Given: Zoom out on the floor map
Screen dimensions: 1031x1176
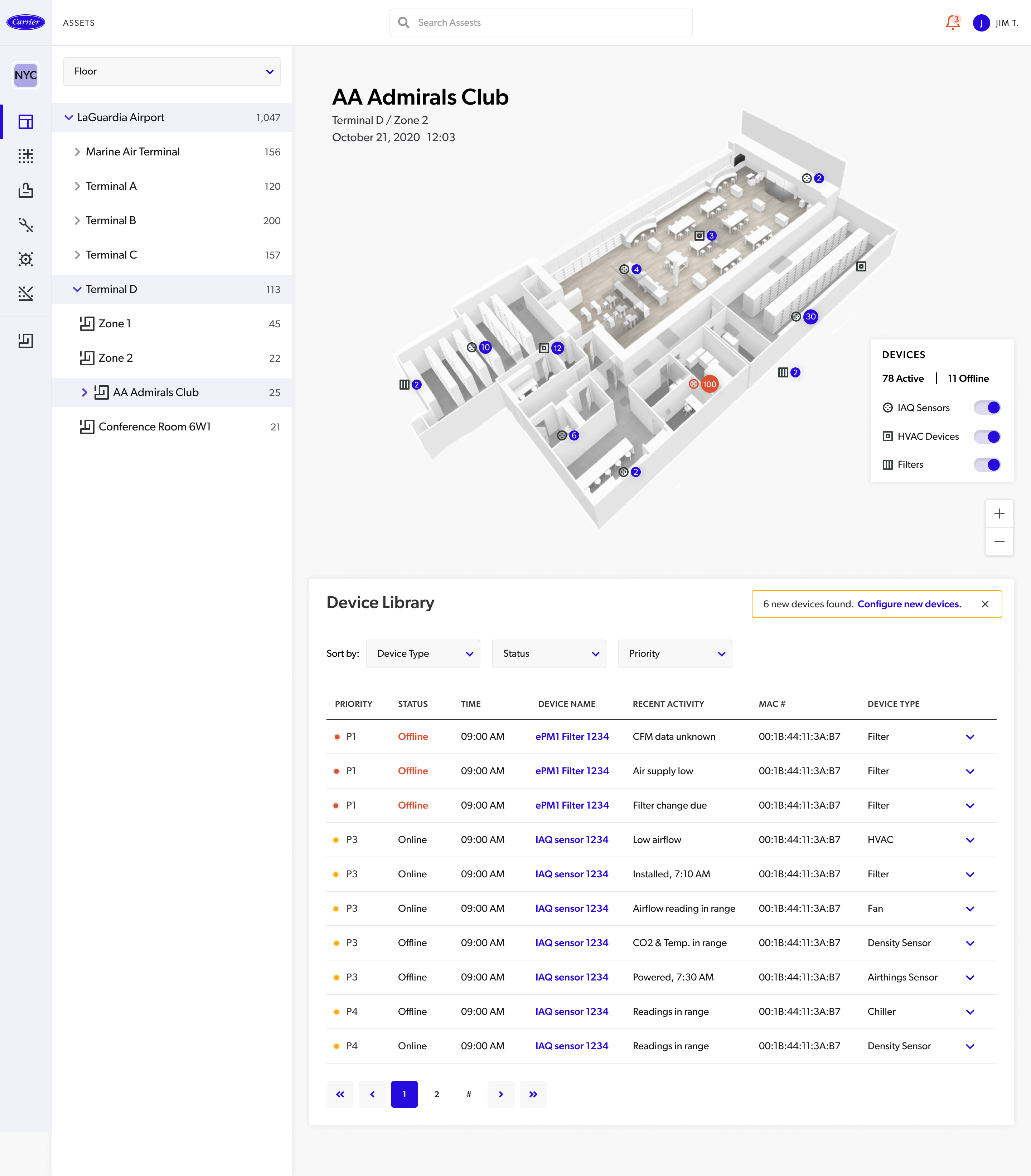Looking at the screenshot, I should tap(999, 541).
